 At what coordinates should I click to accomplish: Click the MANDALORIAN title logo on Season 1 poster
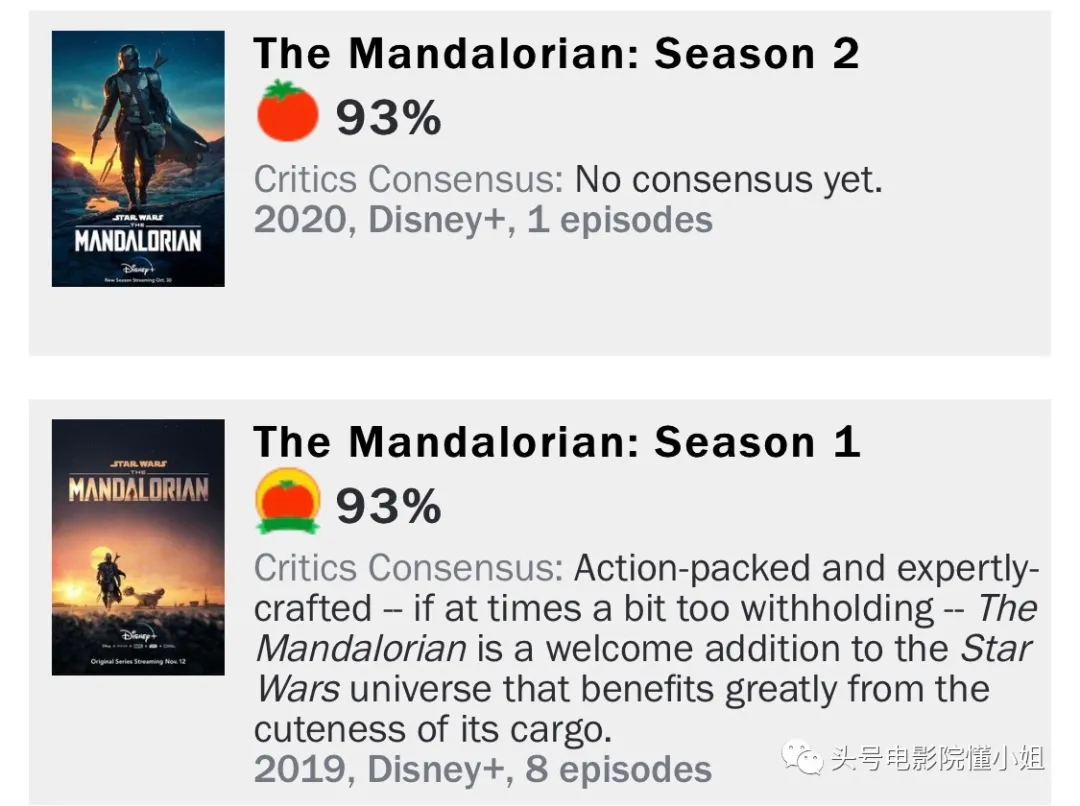coord(138,488)
